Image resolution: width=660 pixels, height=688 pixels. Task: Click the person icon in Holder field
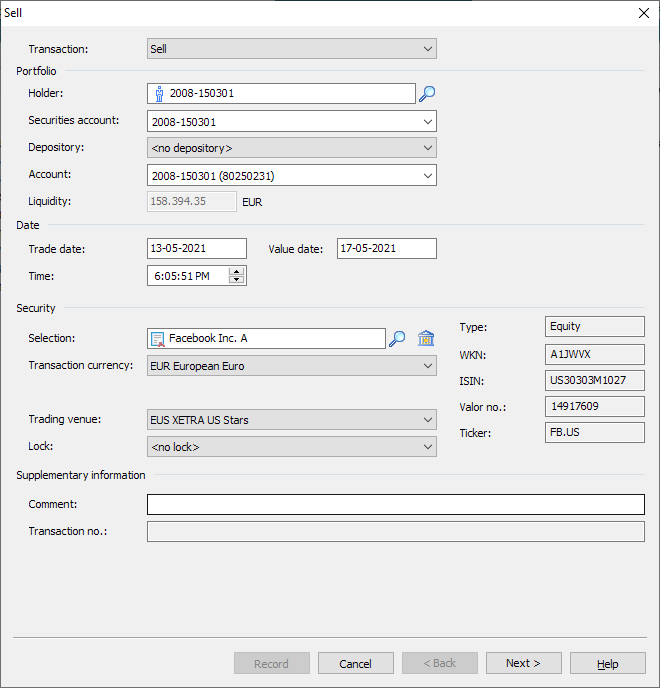click(x=159, y=94)
